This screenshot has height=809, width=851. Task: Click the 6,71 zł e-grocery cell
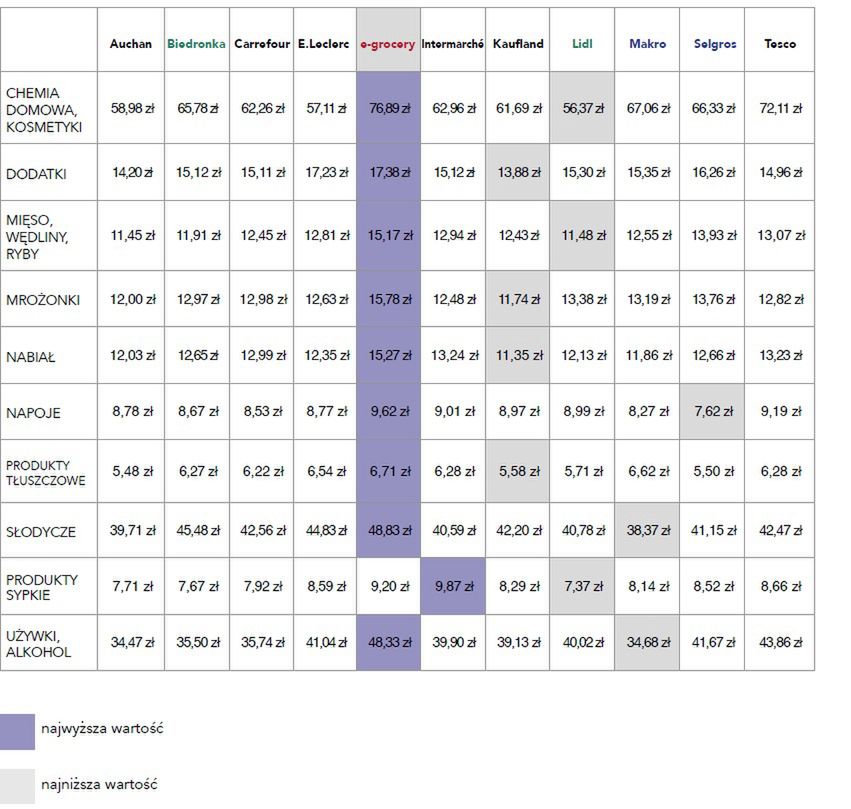(x=389, y=472)
